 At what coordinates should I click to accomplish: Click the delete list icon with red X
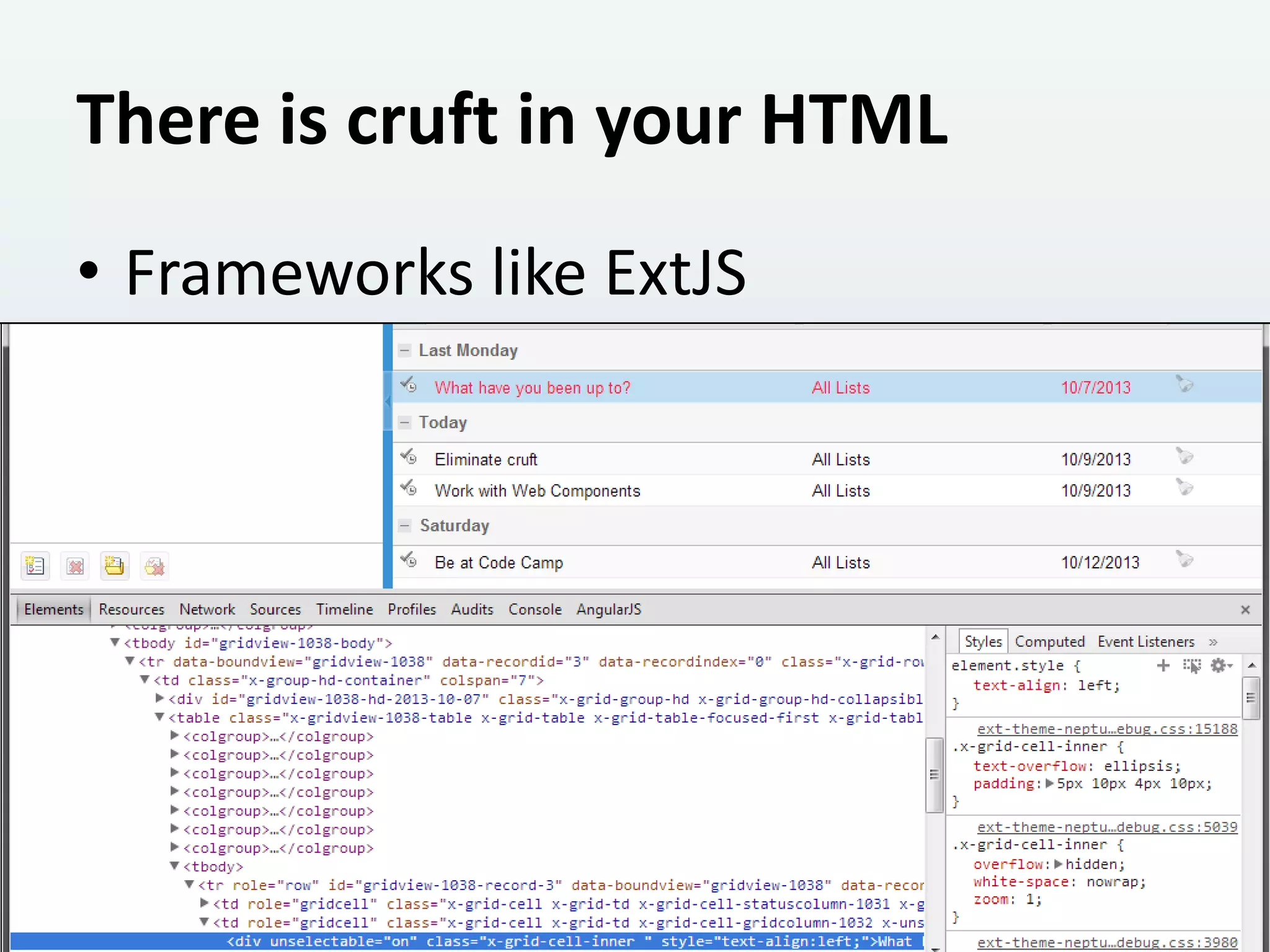(x=75, y=566)
